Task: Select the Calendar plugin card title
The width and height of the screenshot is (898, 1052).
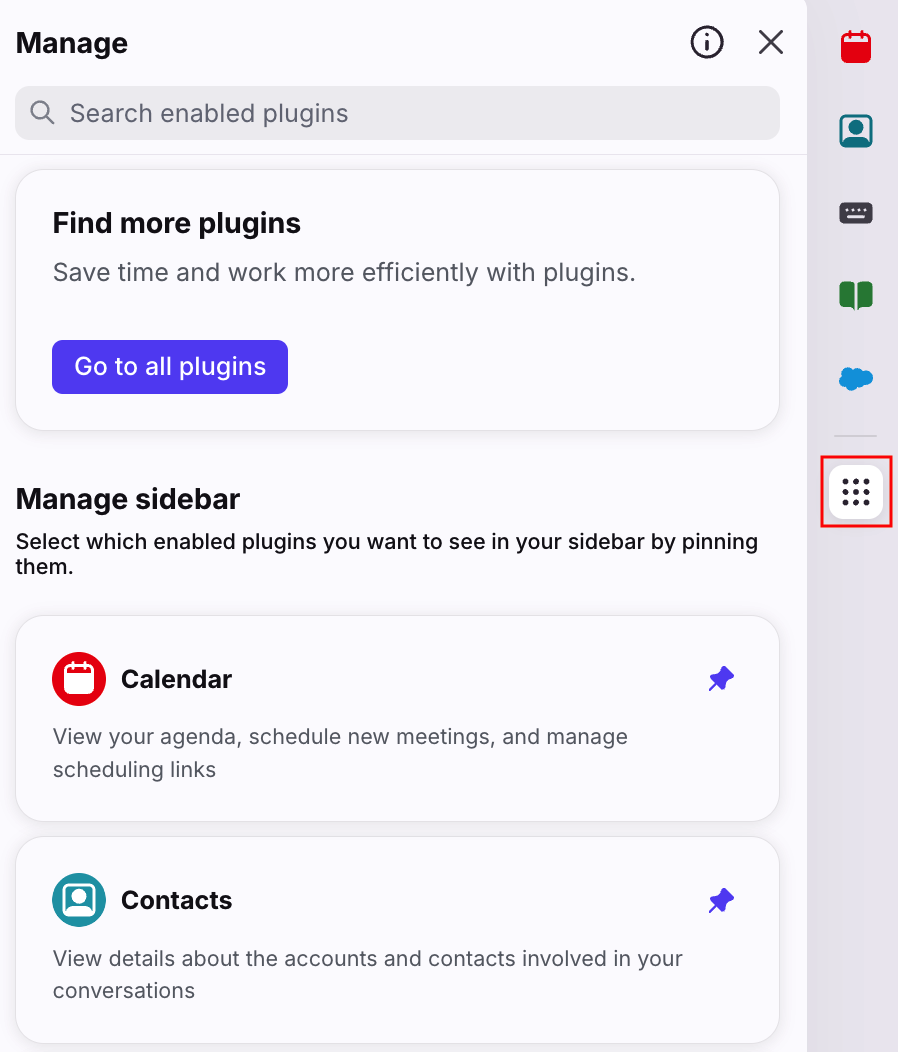Action: tap(176, 679)
